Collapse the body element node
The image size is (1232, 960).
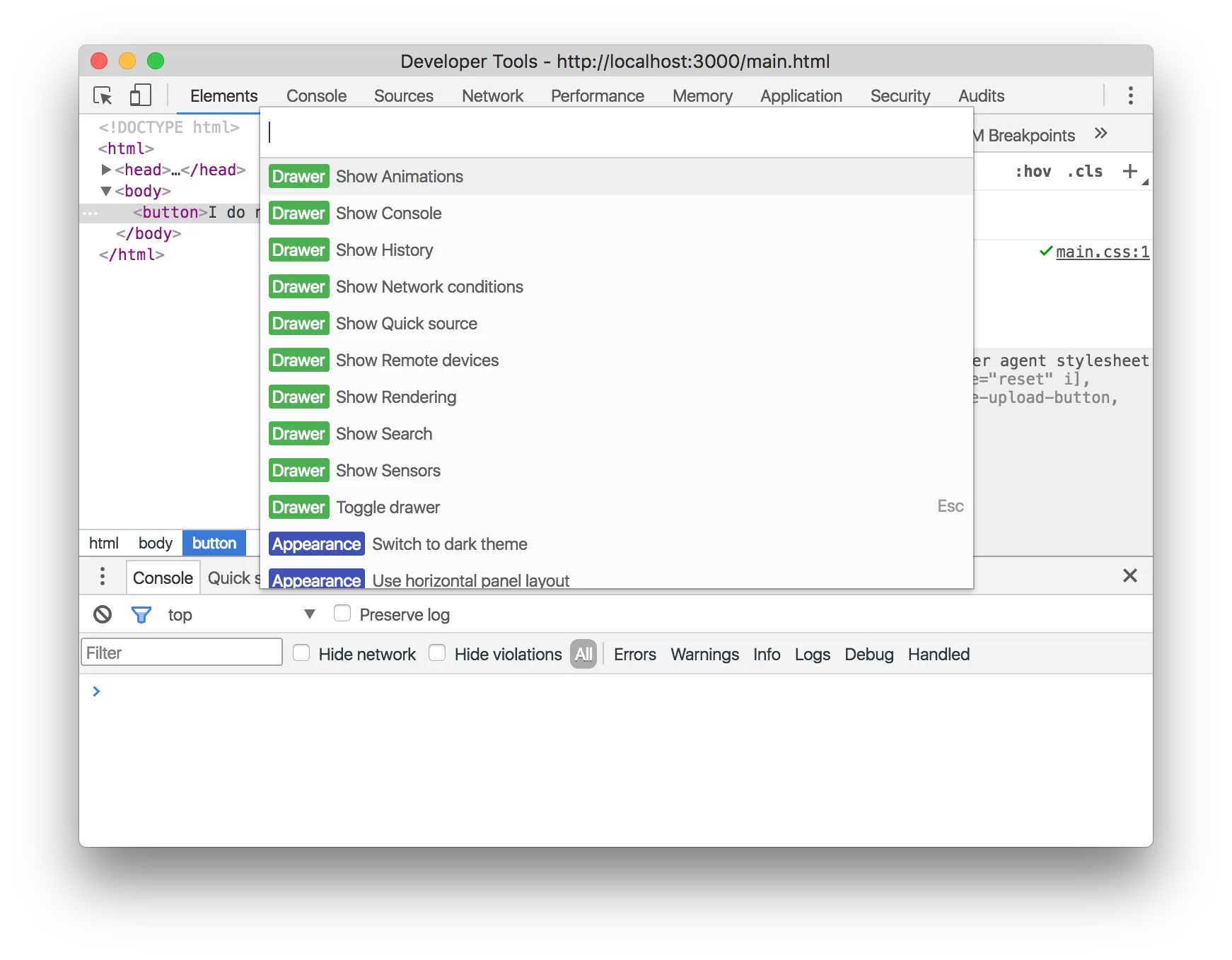click(106, 191)
